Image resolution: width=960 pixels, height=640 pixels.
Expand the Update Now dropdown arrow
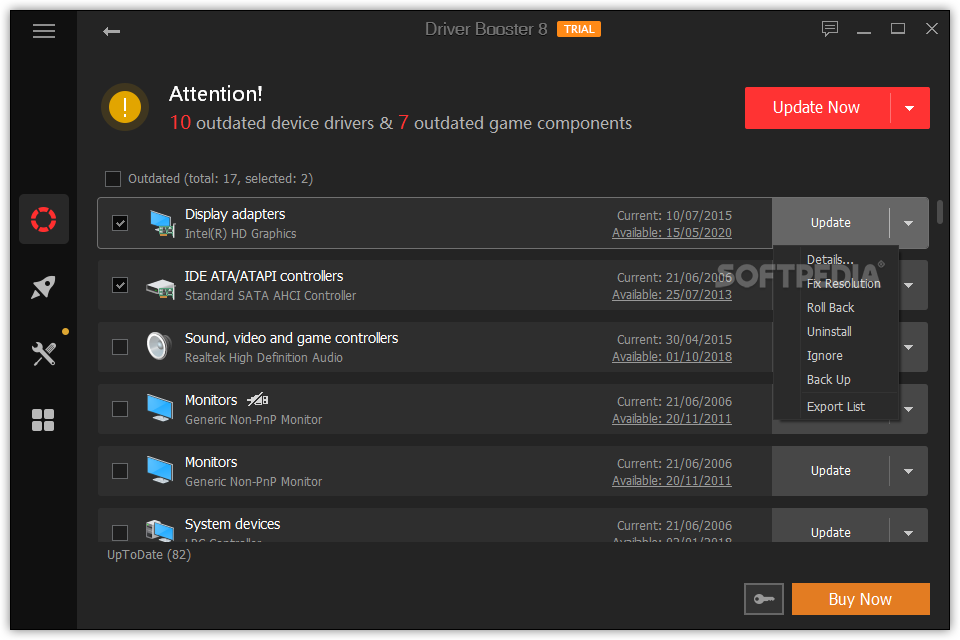tap(910, 108)
